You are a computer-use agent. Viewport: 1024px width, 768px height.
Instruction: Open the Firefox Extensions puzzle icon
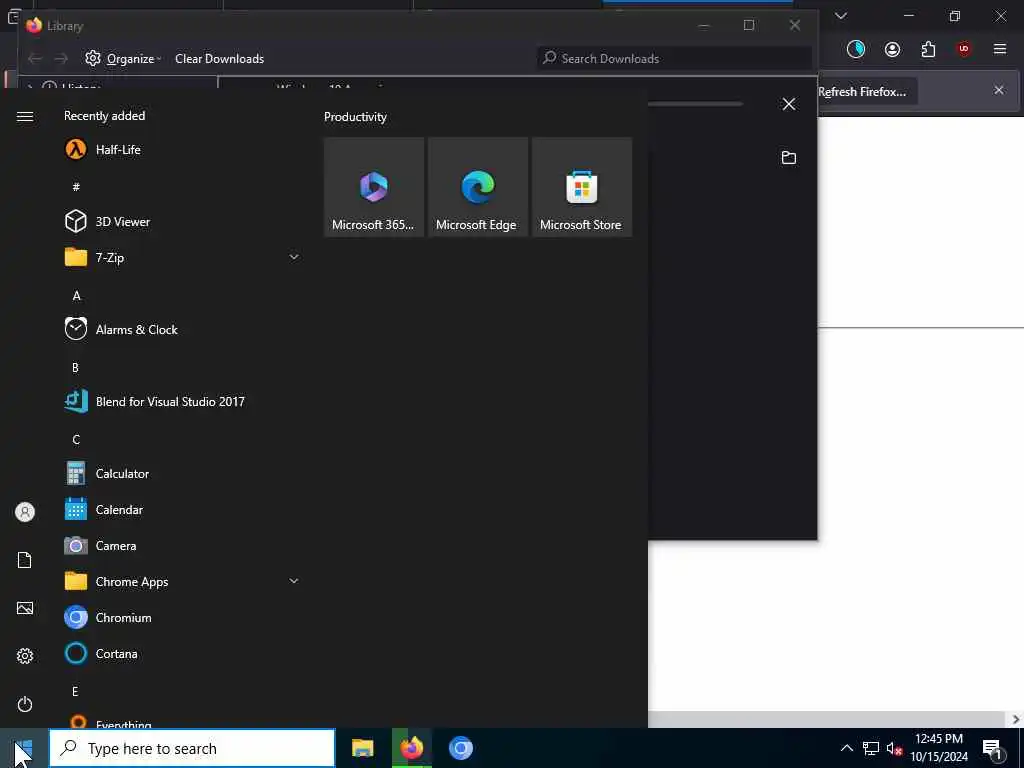pos(928,49)
